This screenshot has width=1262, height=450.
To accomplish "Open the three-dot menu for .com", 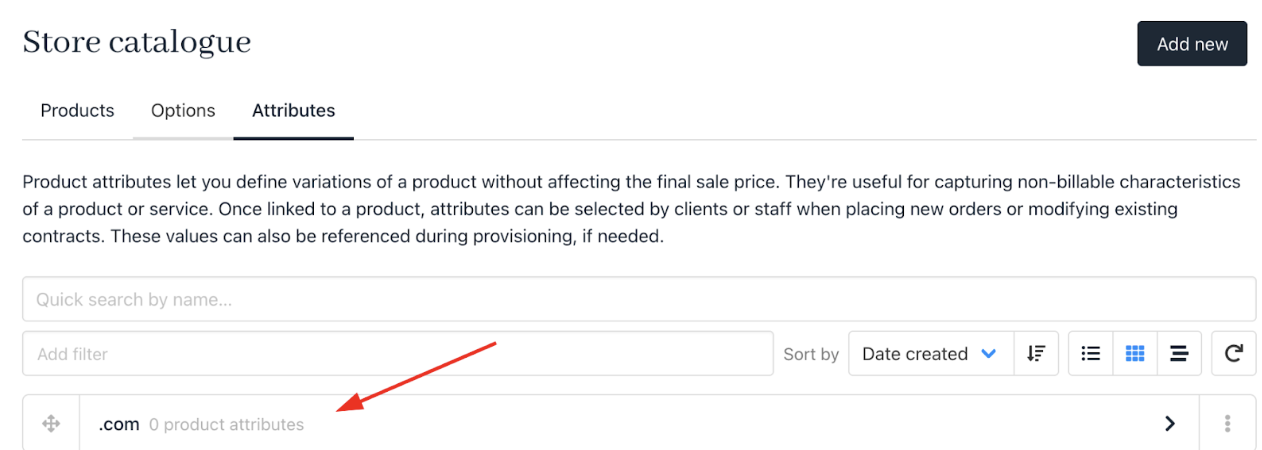I will click(1228, 424).
